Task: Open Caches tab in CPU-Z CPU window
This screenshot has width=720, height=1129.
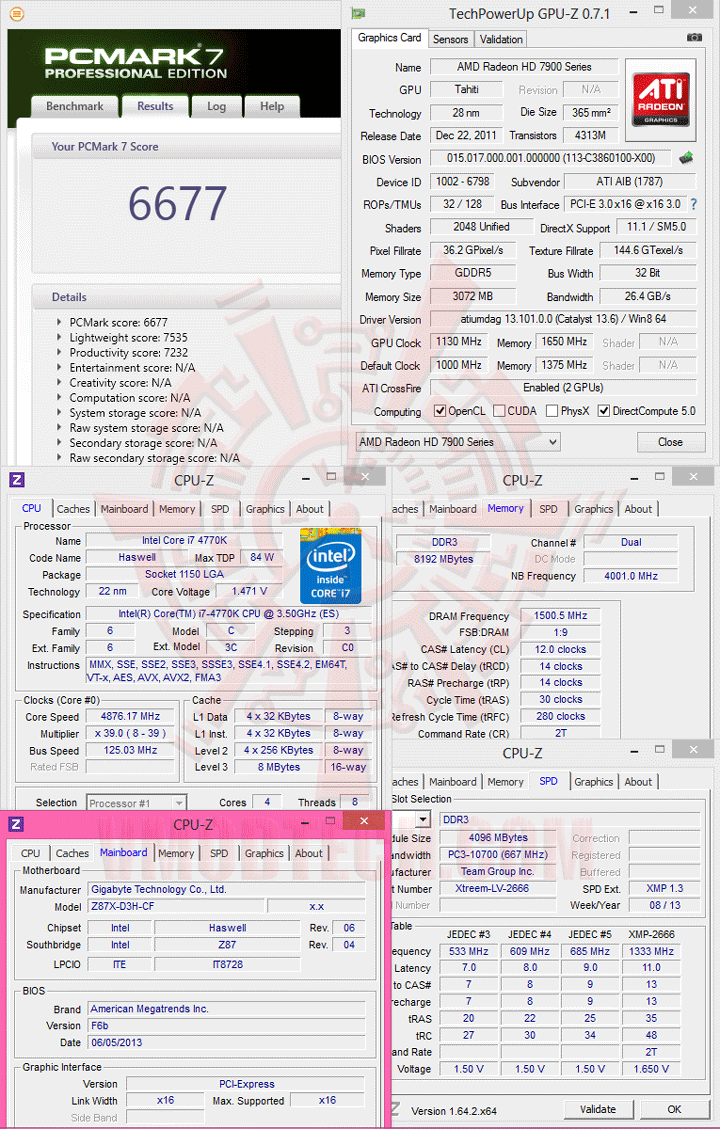Action: 73,509
